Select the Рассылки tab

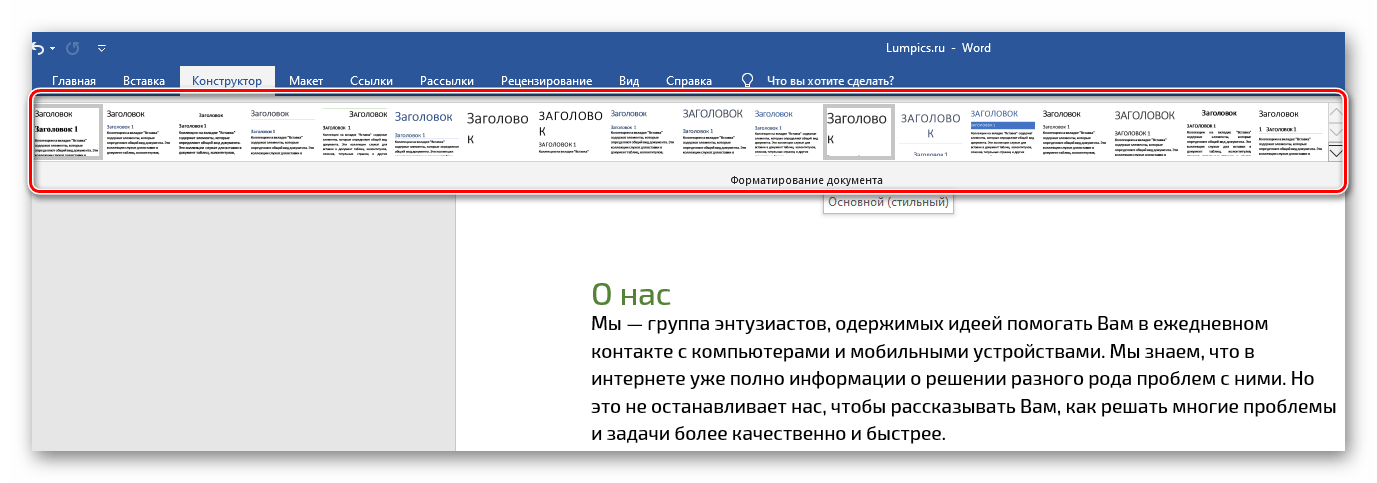pos(447,81)
